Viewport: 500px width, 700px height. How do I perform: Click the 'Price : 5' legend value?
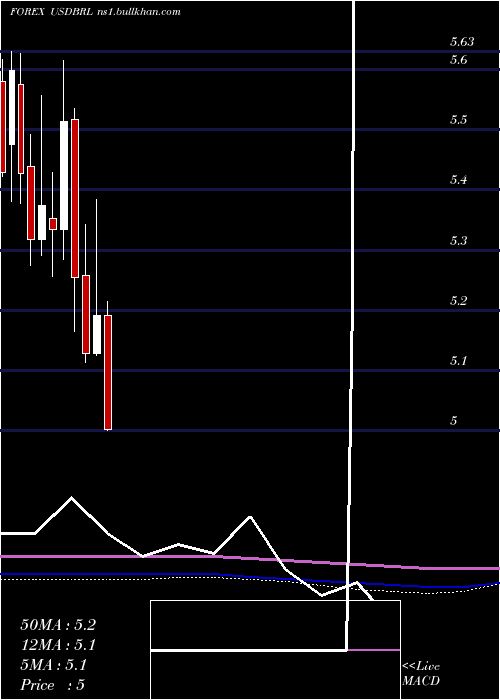(52, 685)
